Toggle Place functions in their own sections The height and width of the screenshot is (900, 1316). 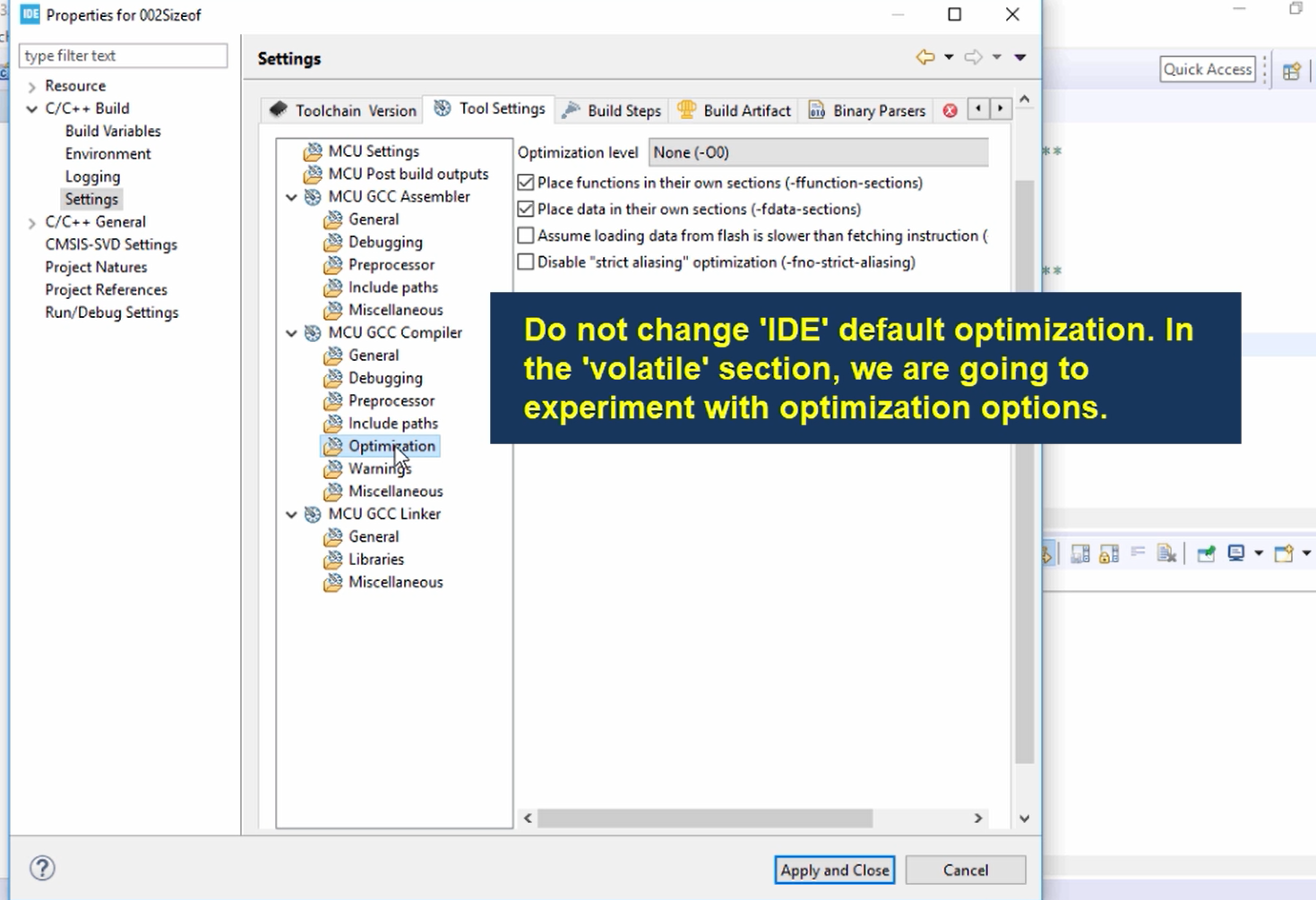pos(526,183)
